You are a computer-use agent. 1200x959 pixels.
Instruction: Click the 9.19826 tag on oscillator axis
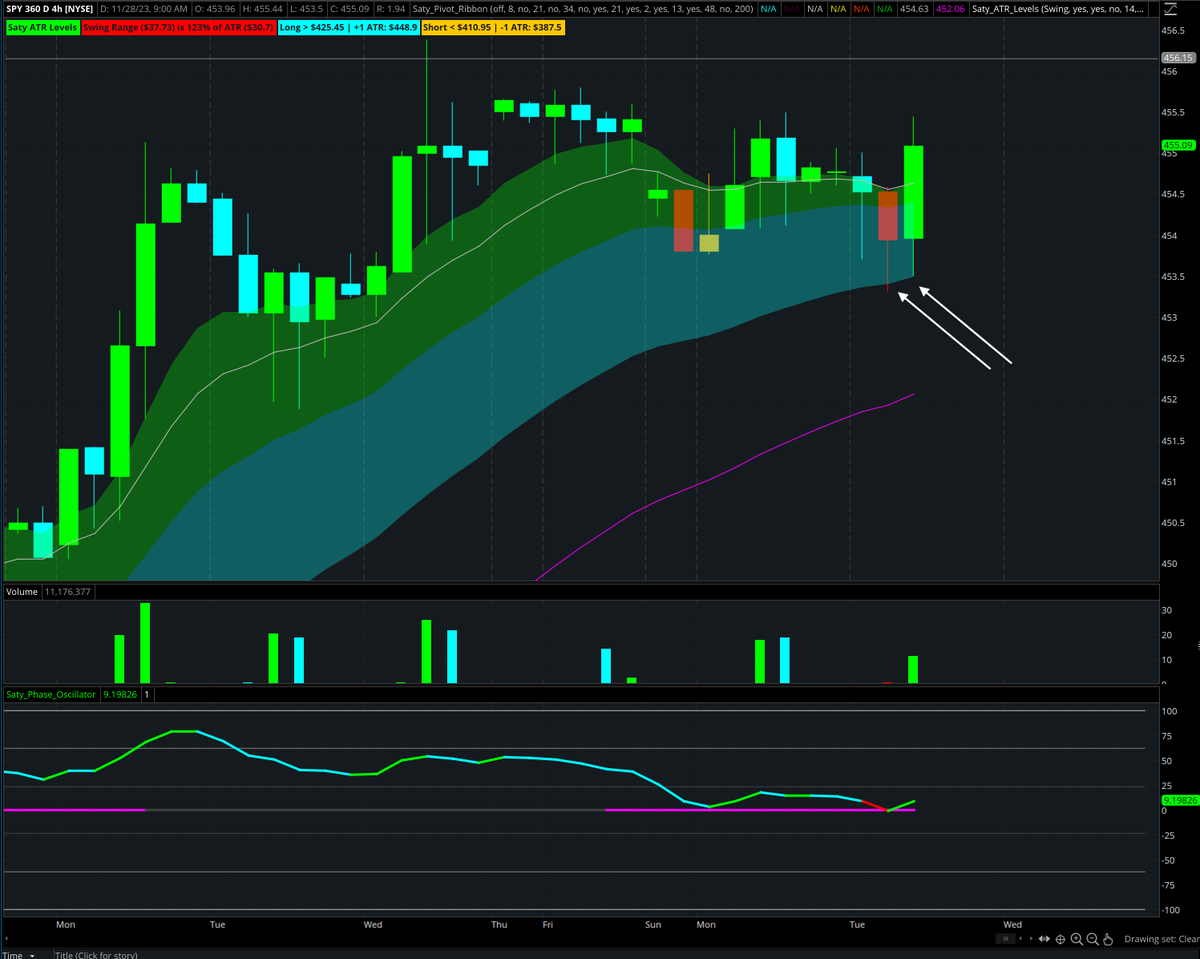1179,800
